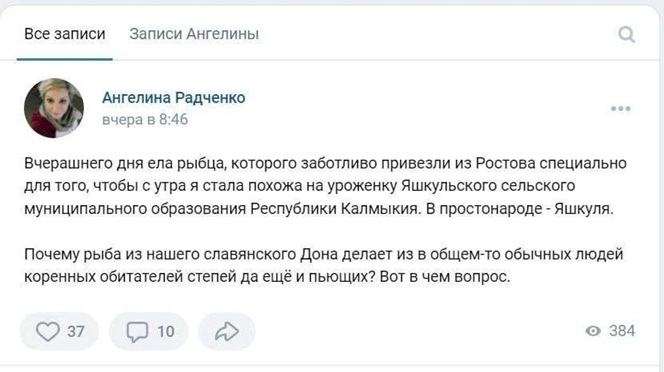Open post options three-dots menu
664x372 pixels.
coord(621,109)
